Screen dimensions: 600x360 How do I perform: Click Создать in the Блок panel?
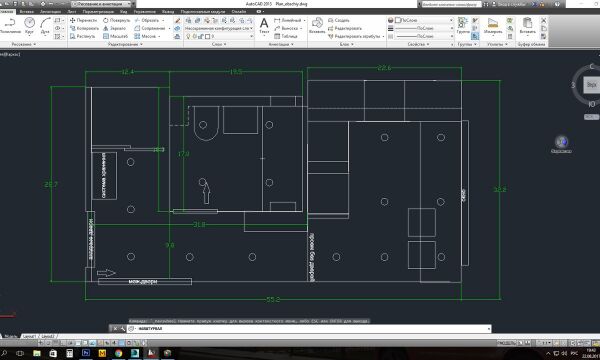pyautogui.click(x=339, y=20)
